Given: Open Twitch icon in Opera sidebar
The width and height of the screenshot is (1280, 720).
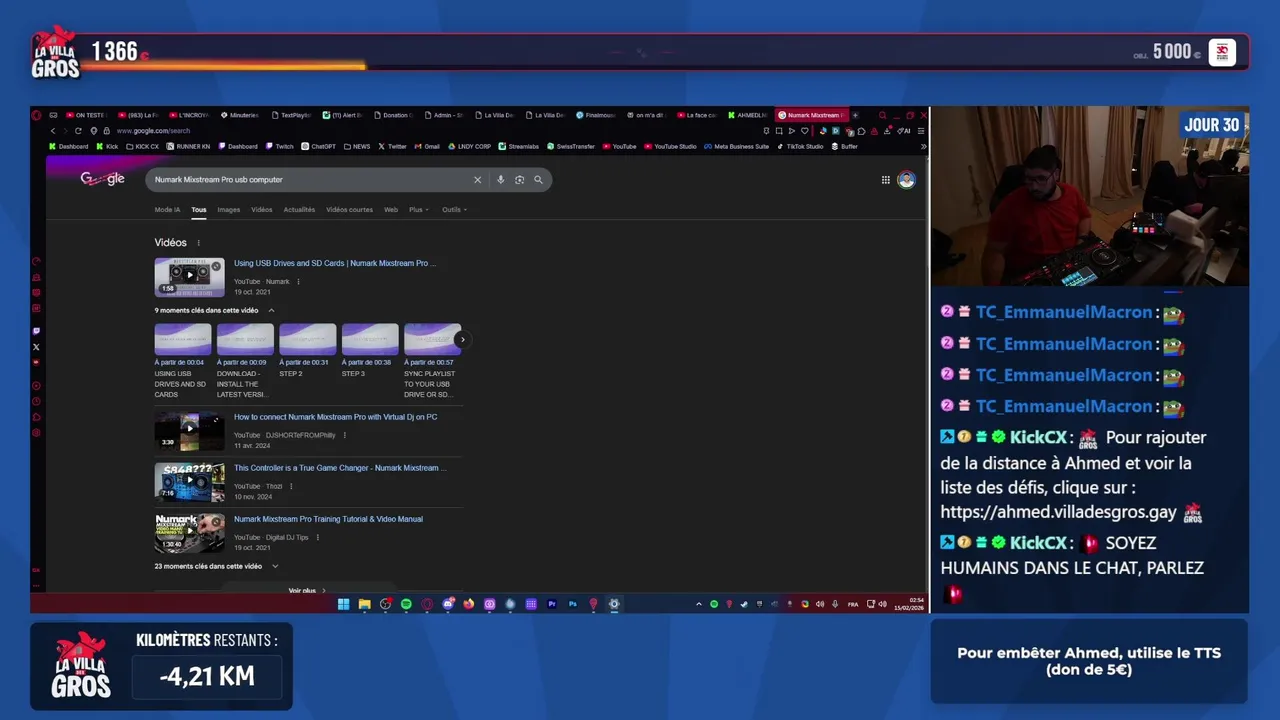Looking at the screenshot, I should pos(36,331).
